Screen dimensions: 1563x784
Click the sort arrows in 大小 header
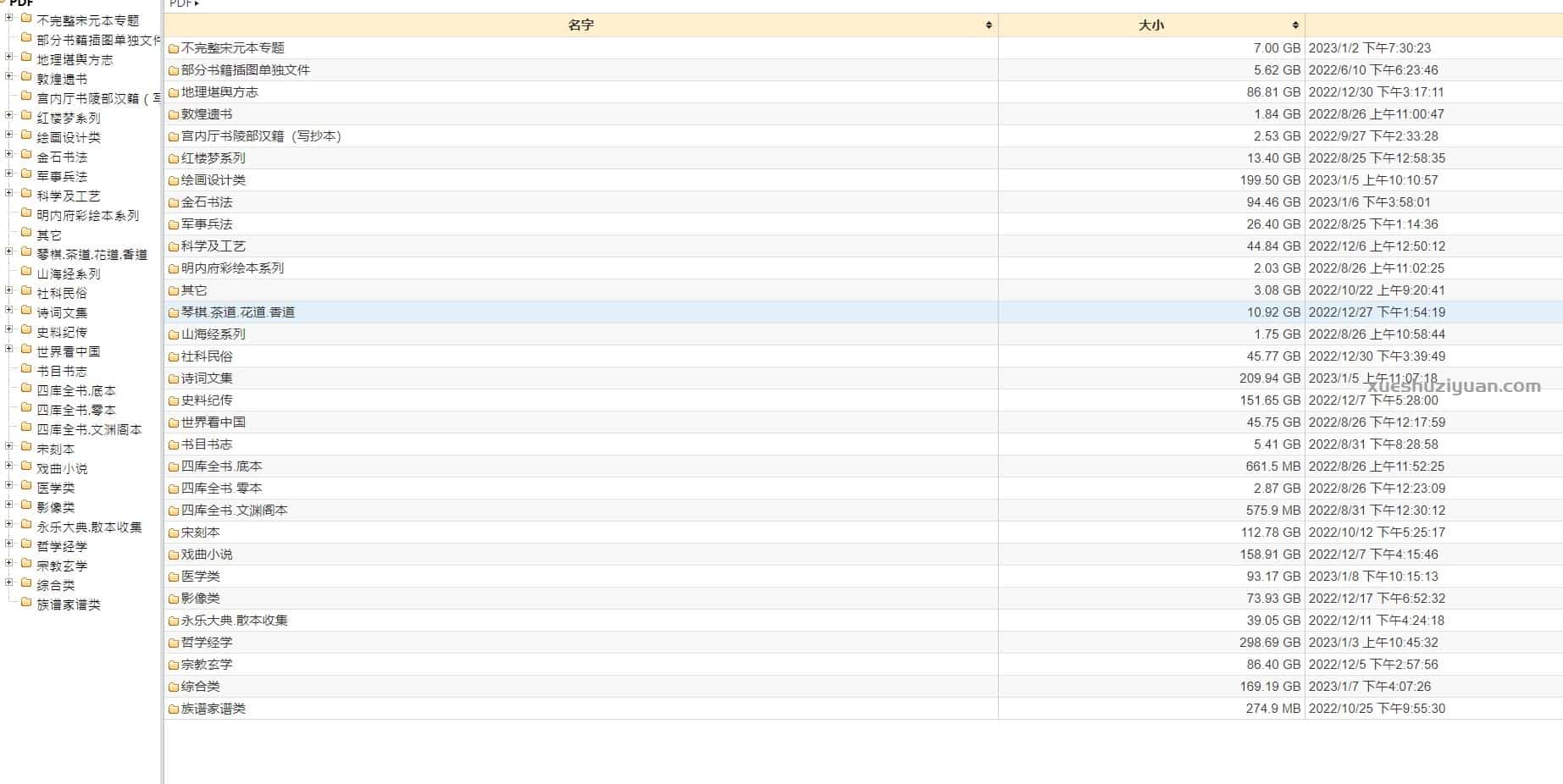tap(1295, 25)
